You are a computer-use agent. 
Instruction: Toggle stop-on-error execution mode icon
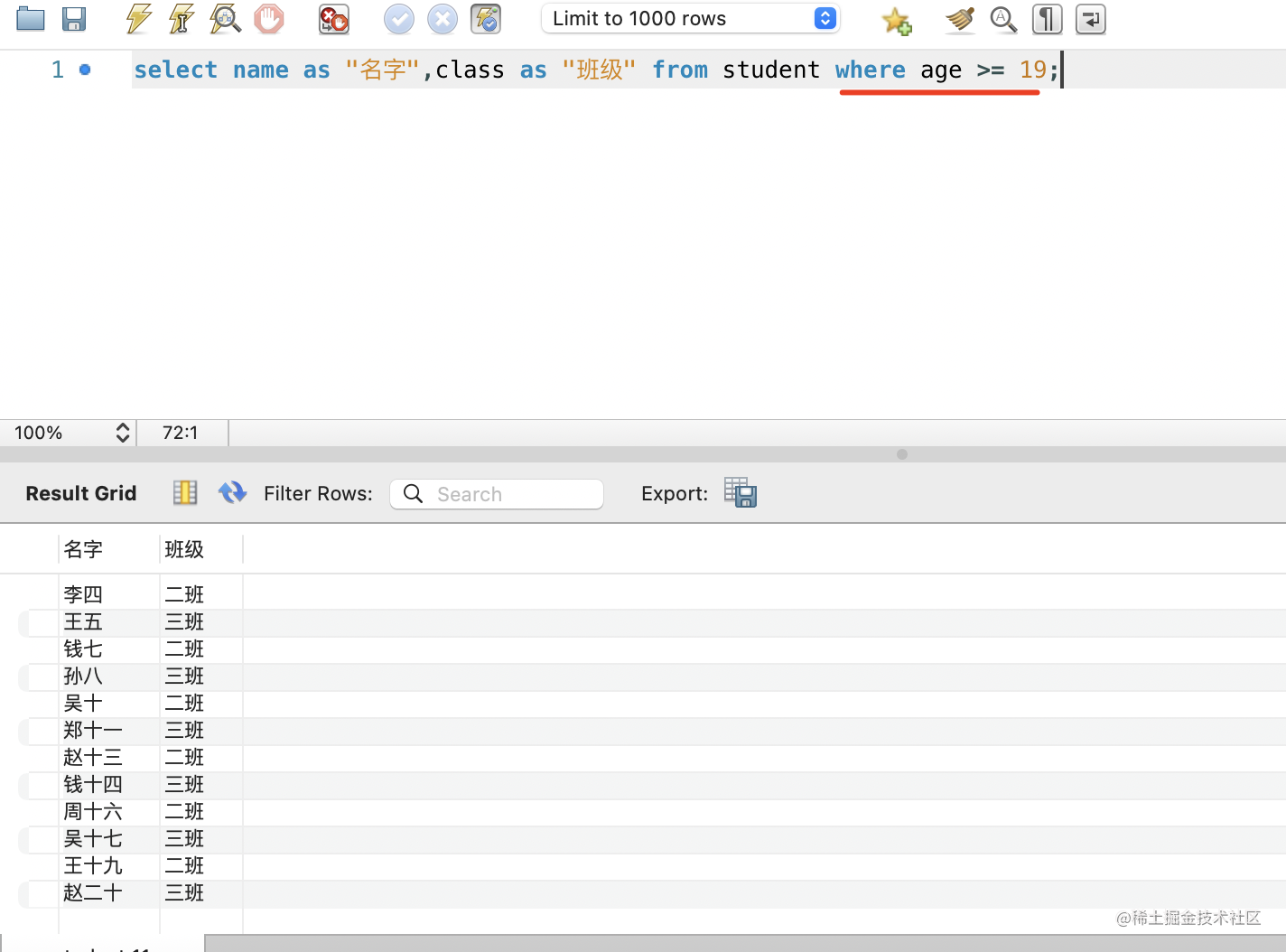tap(333, 19)
